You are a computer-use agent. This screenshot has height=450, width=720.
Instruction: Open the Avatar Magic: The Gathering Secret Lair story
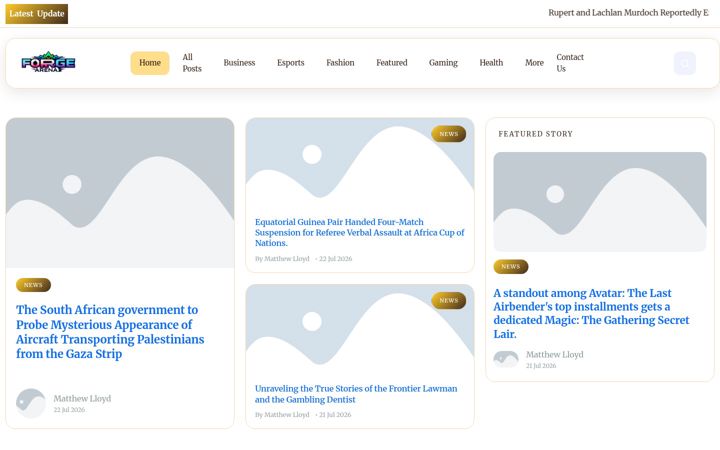(x=591, y=313)
